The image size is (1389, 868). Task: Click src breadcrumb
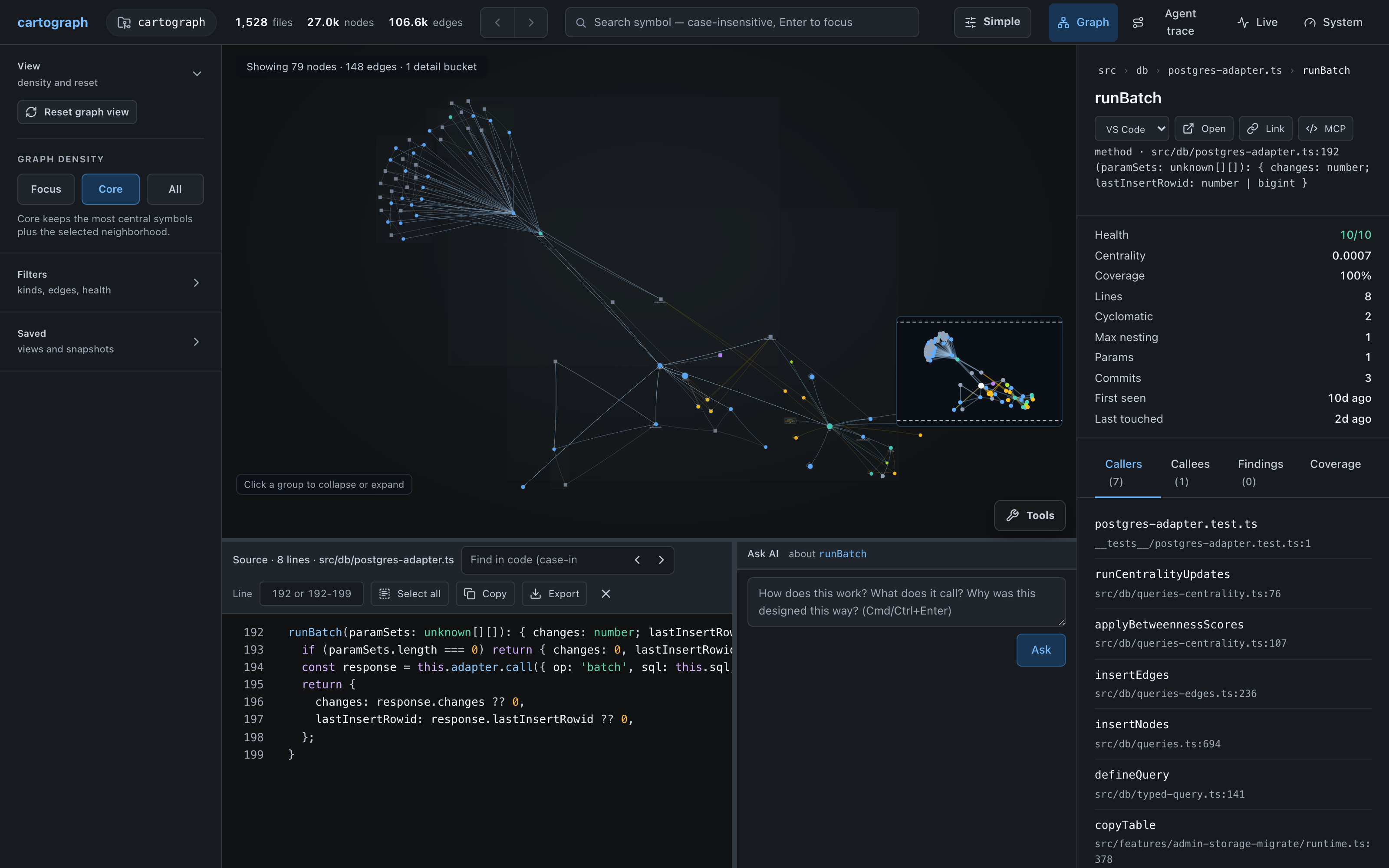1106,70
